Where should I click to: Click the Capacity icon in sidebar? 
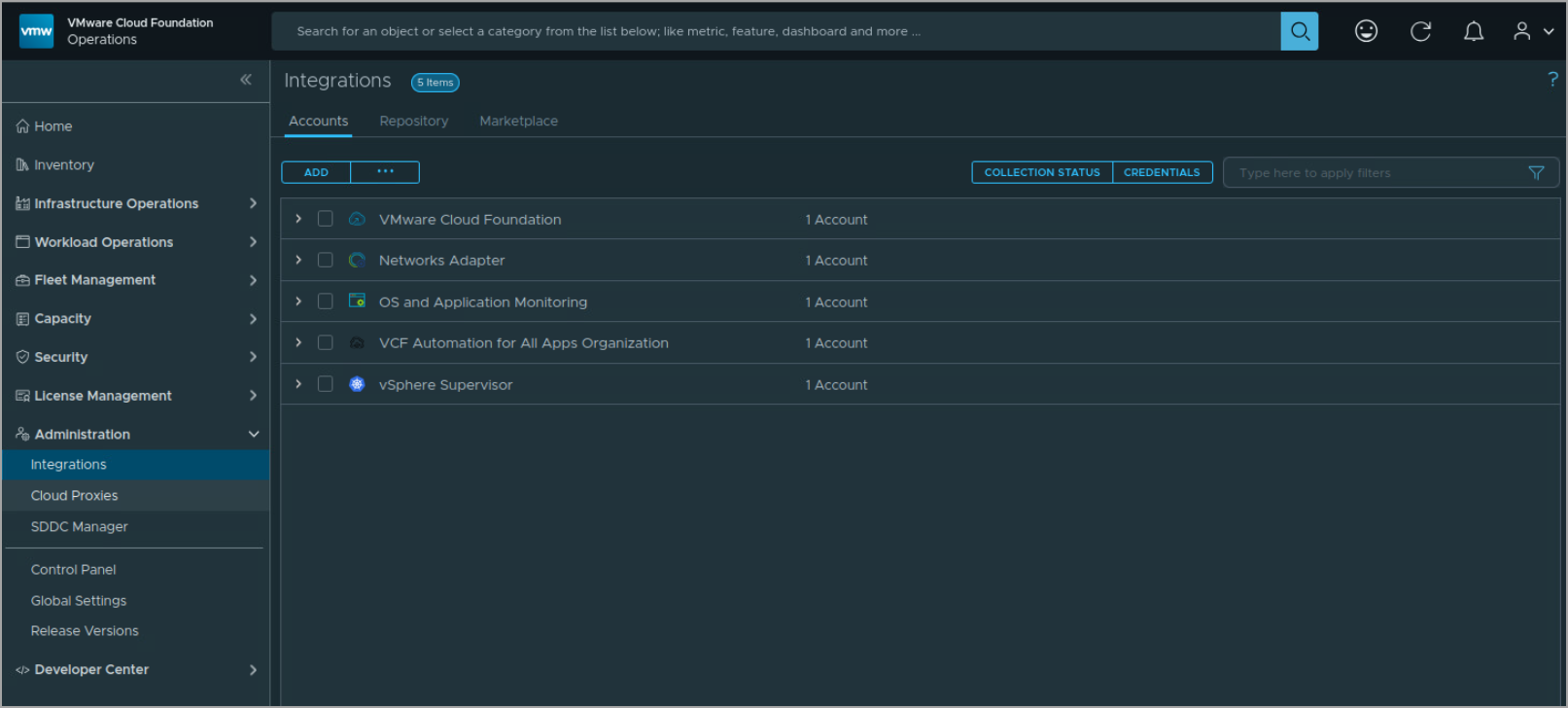[22, 319]
